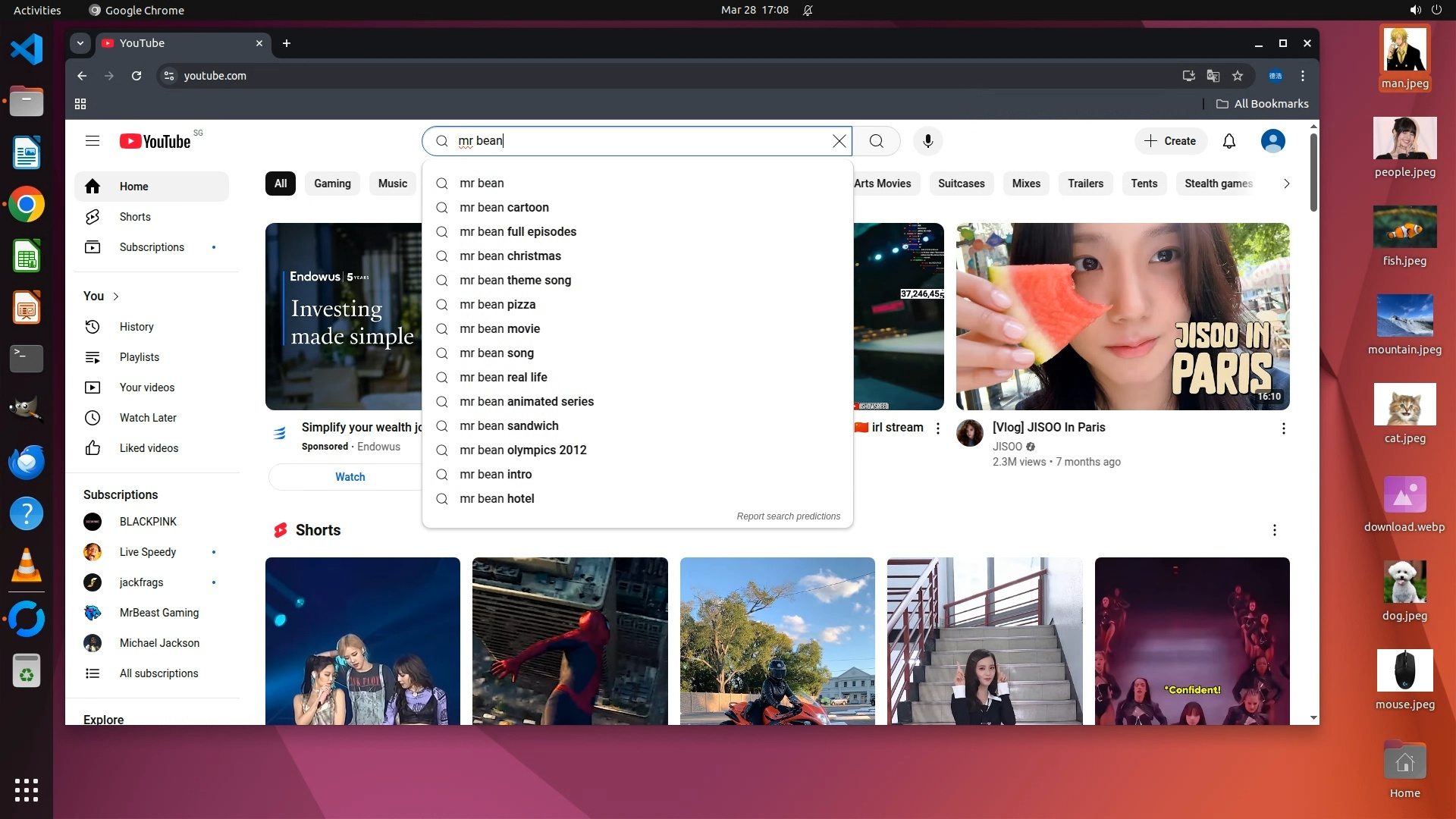The image size is (1456, 819).
Task: Toggle system notifications bell in top bar
Action: tap(808, 10)
